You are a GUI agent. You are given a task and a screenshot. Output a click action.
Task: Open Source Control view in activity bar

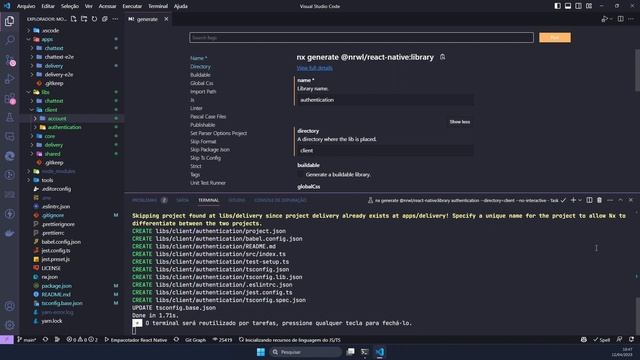tap(9, 60)
